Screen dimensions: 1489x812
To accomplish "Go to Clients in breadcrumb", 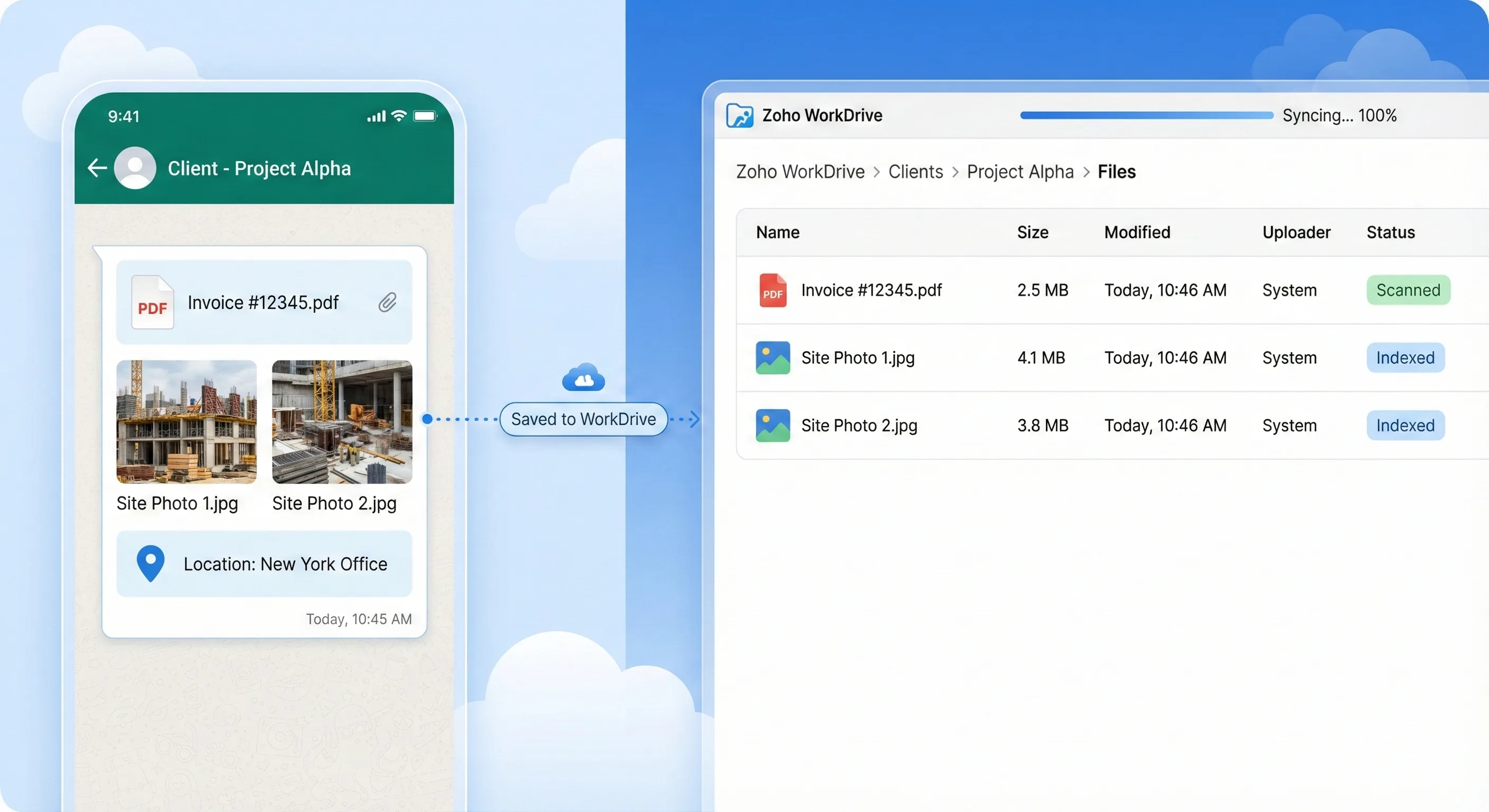I will [x=915, y=172].
